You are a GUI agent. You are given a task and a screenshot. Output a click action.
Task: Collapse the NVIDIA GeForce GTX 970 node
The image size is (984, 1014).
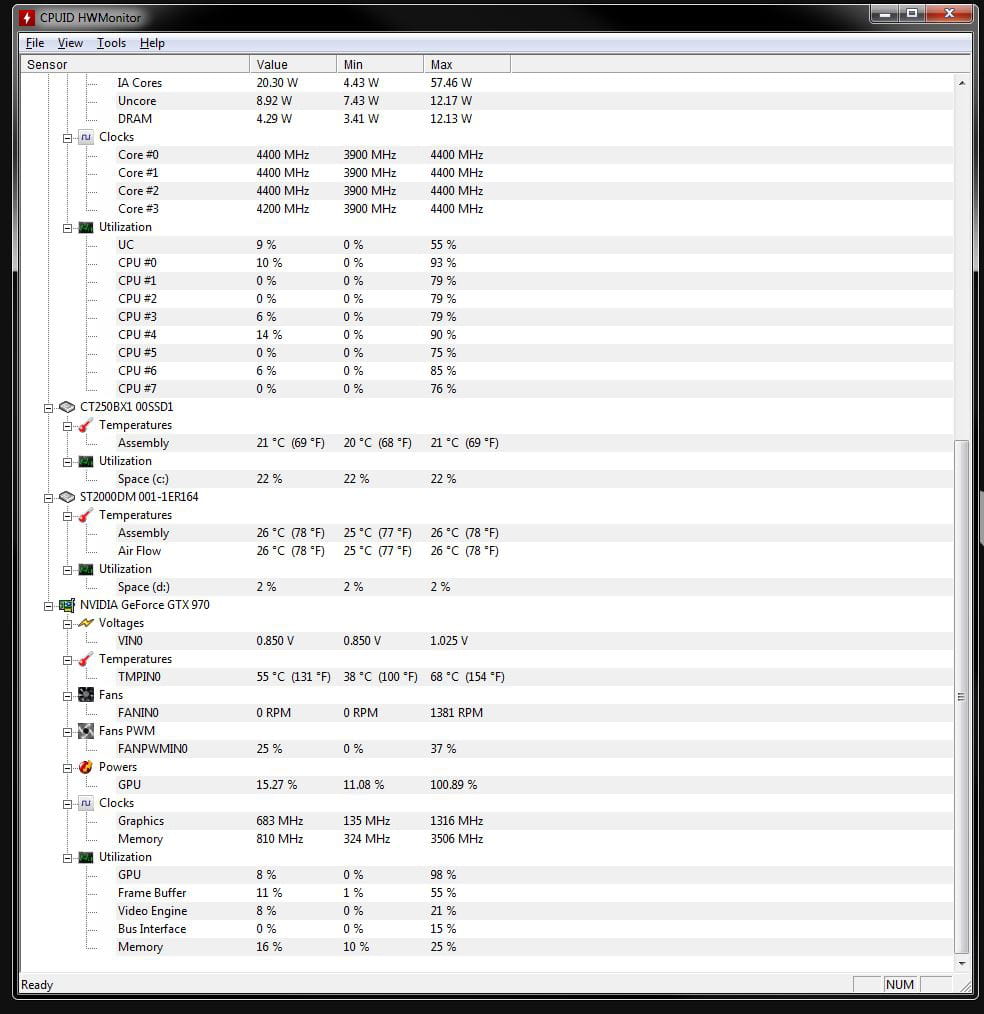[48, 606]
